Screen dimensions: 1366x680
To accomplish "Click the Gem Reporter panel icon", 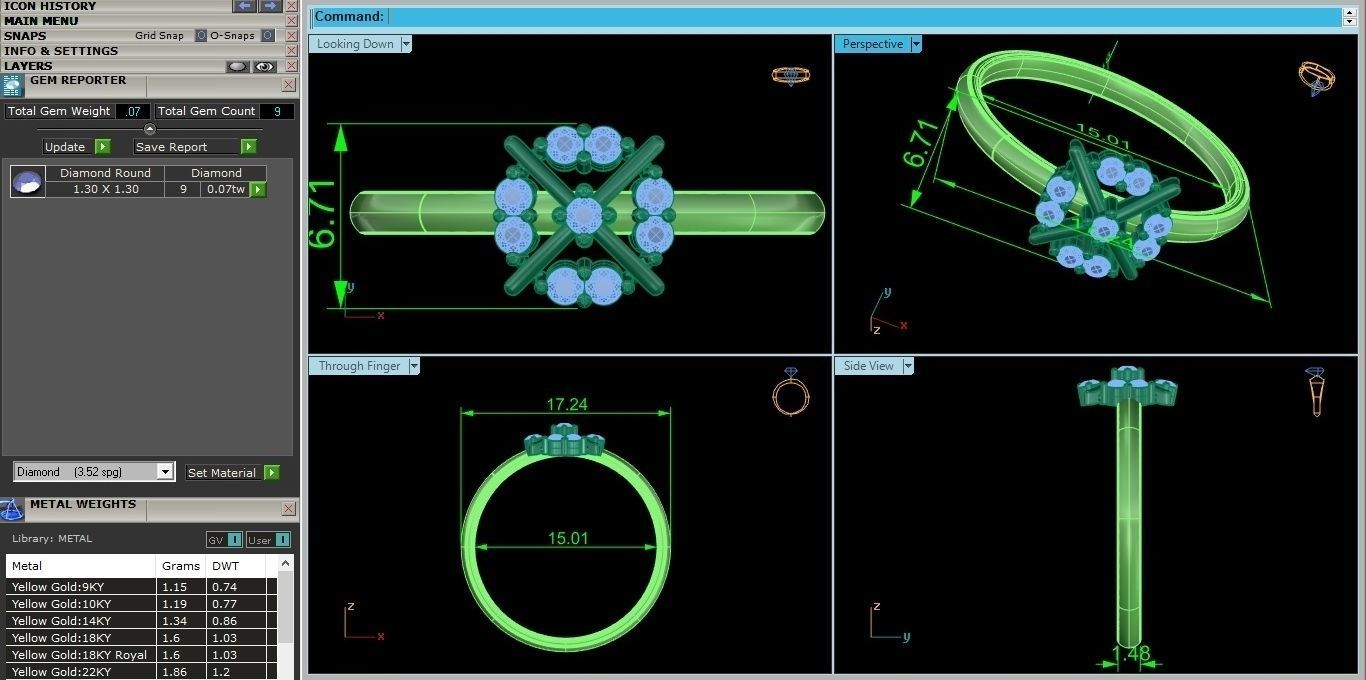I will point(12,86).
